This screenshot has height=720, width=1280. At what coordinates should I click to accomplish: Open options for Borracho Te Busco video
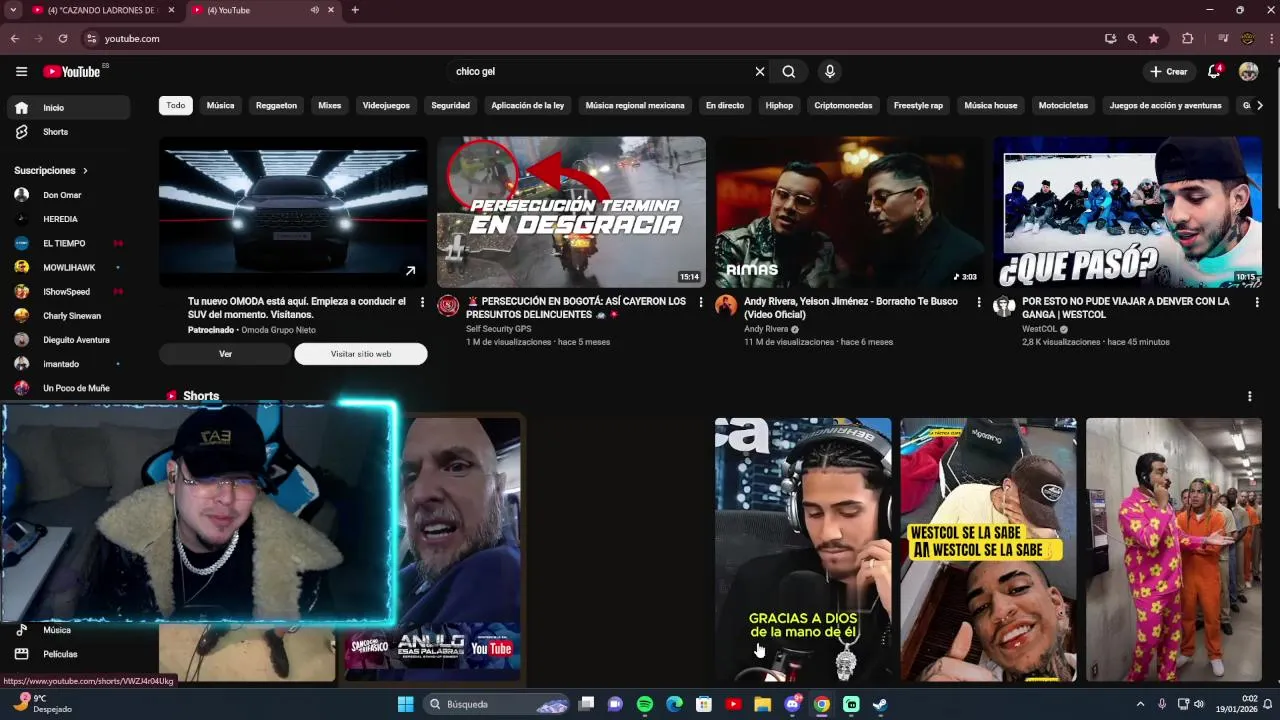pos(978,302)
